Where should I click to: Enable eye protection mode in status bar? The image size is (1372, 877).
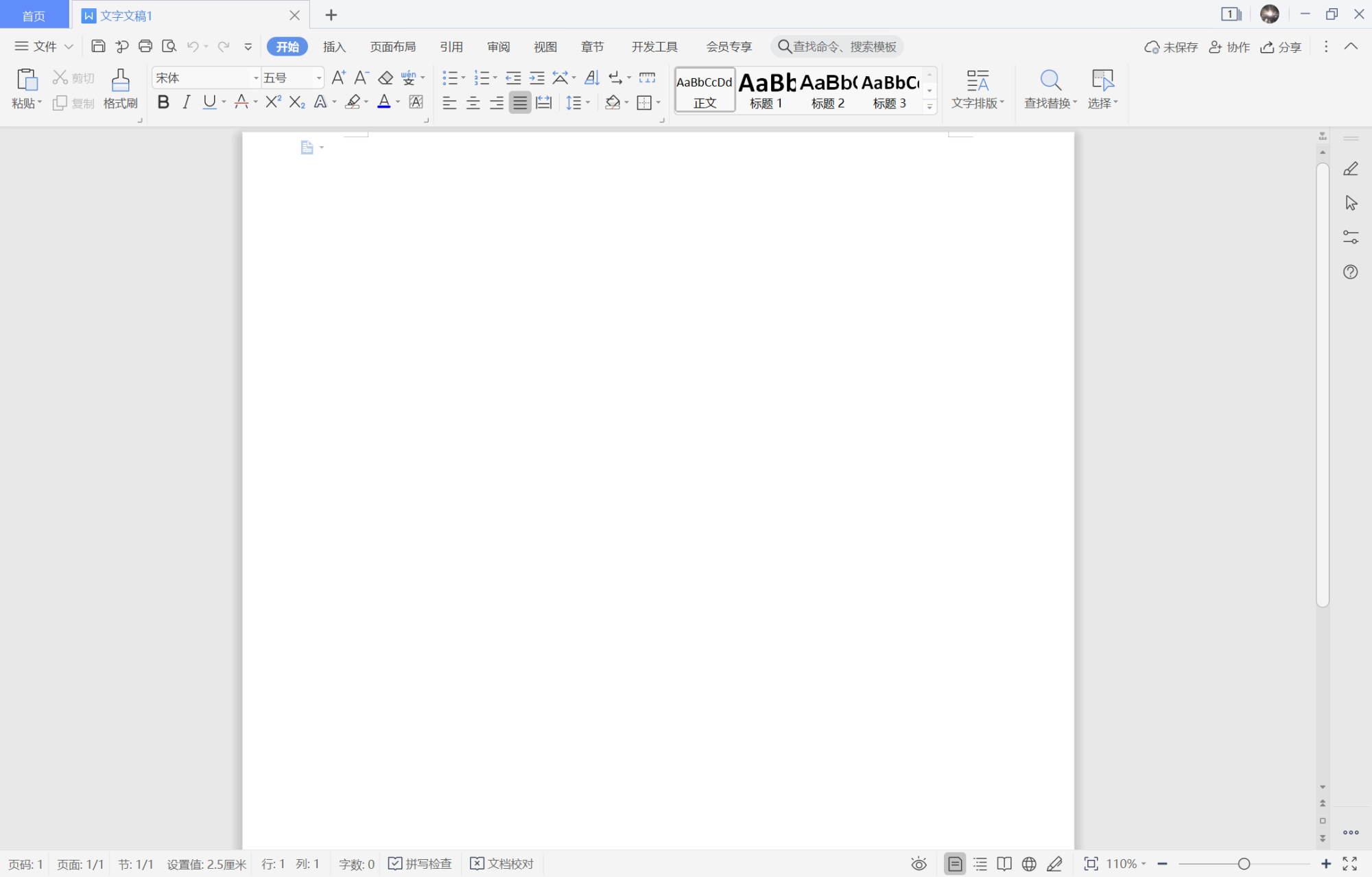coord(919,863)
